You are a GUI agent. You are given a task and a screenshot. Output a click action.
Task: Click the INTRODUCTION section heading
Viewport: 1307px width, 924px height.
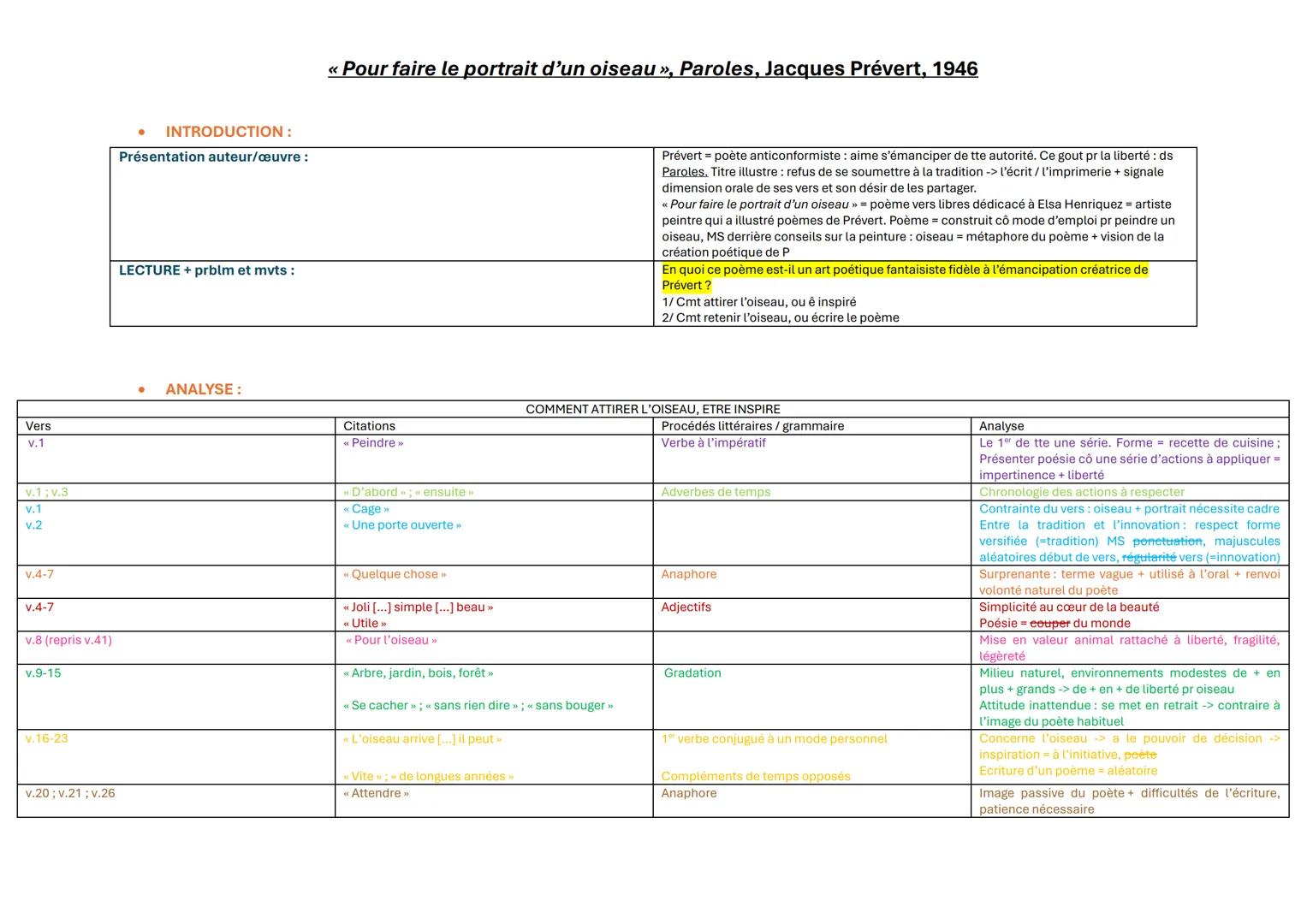point(228,132)
